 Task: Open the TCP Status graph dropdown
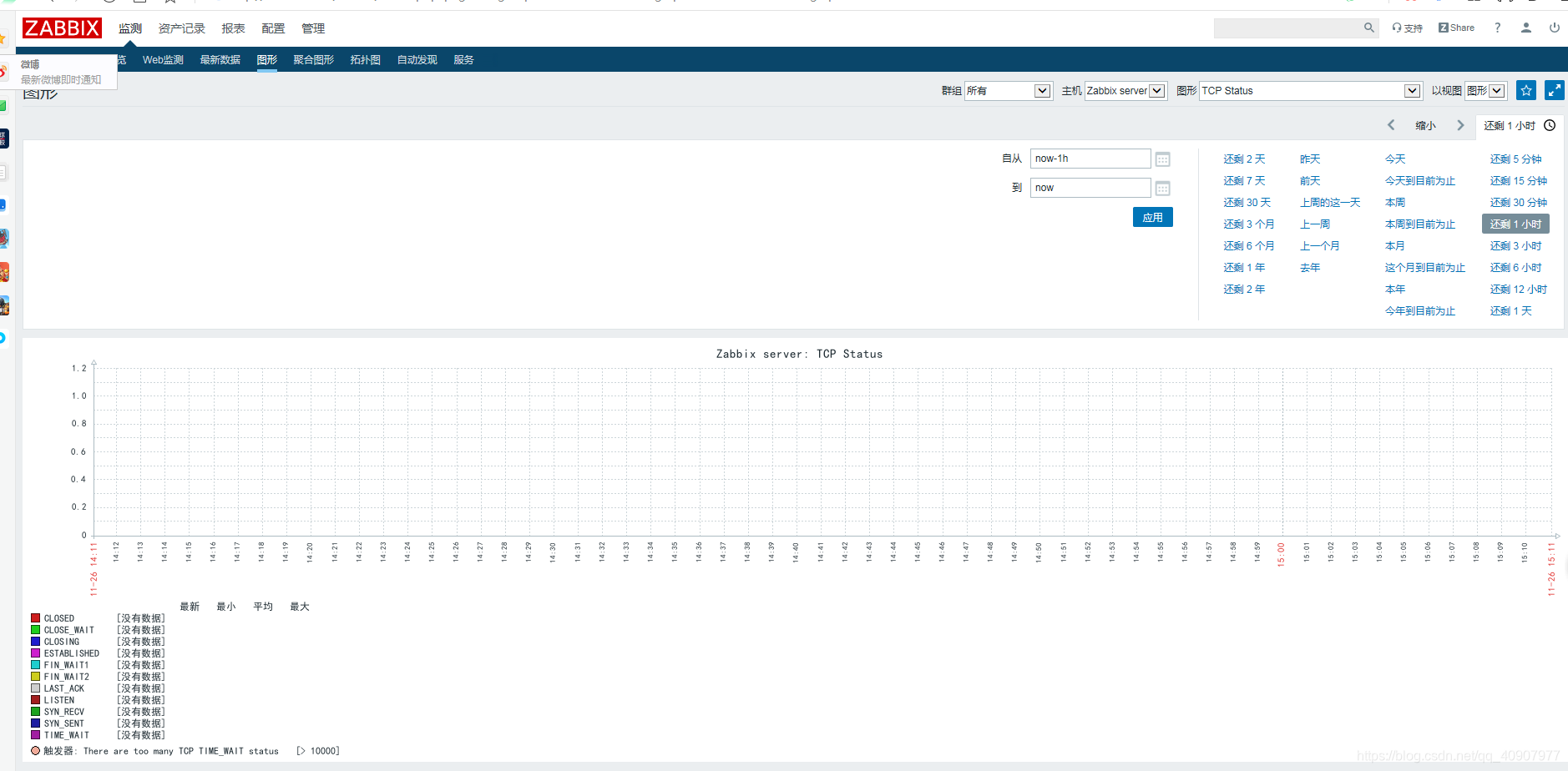pyautogui.click(x=1310, y=91)
